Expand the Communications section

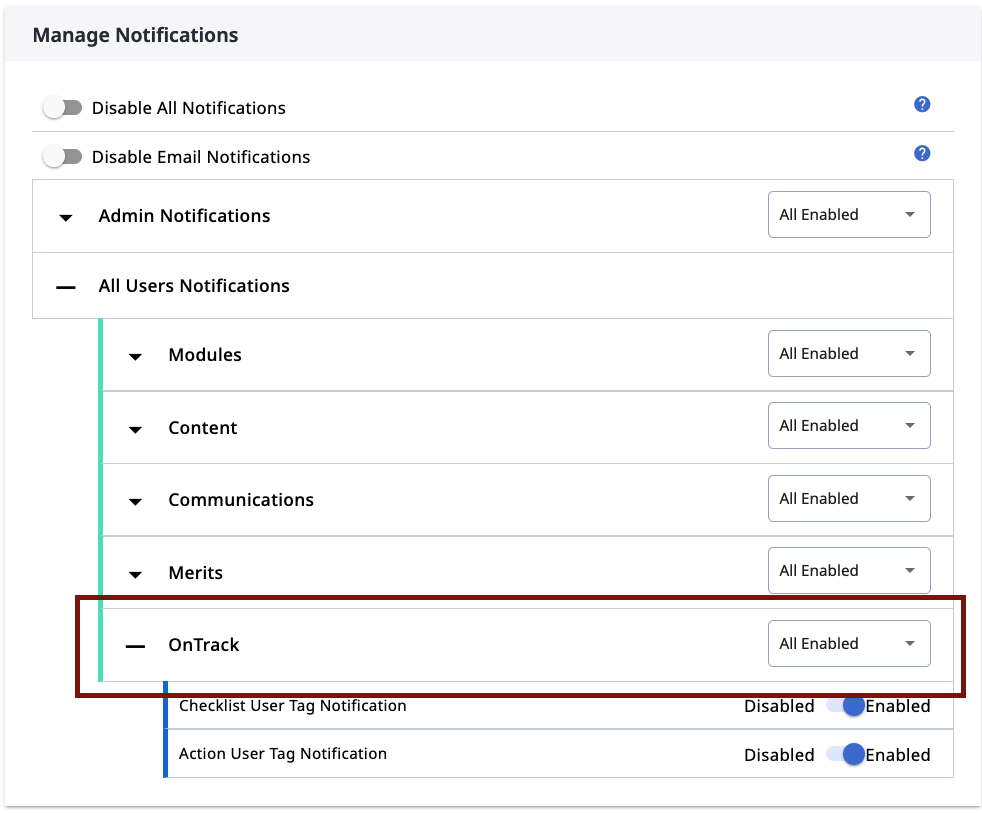[135, 501]
